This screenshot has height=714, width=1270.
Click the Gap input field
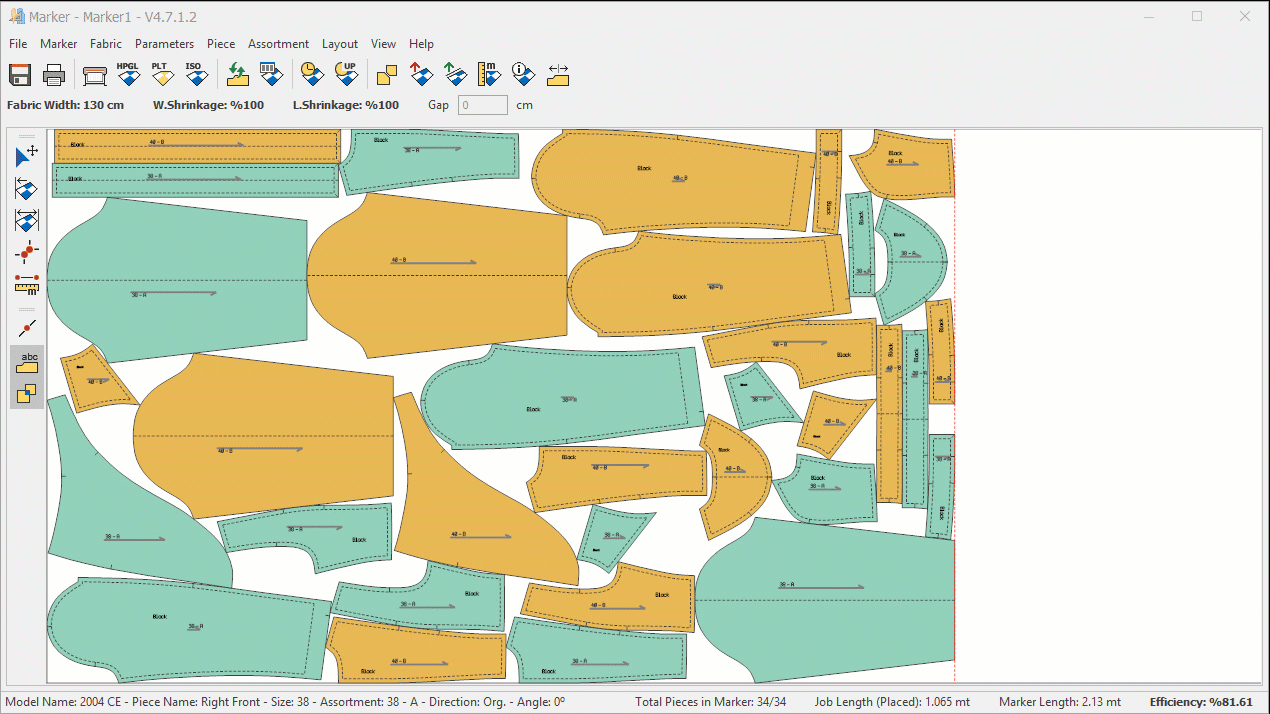[482, 105]
